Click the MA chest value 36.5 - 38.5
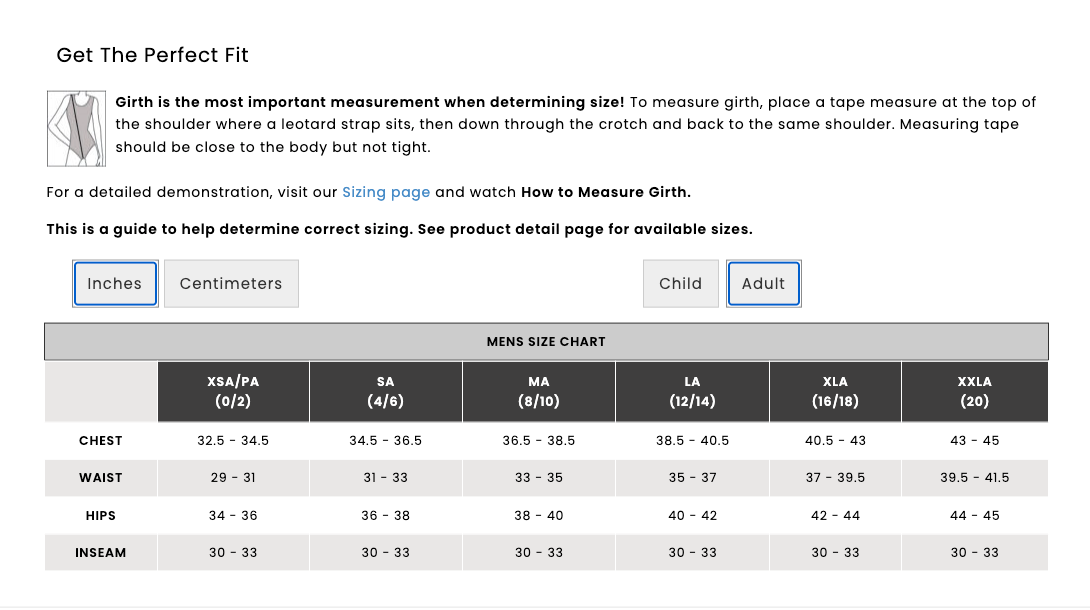This screenshot has width=1090, height=610. point(539,440)
